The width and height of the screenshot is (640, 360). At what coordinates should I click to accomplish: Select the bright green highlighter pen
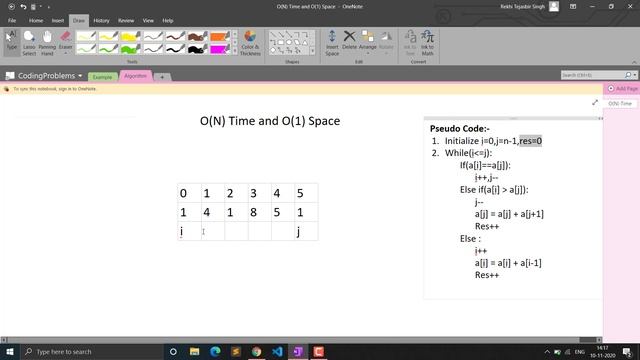pyautogui.click(x=131, y=49)
